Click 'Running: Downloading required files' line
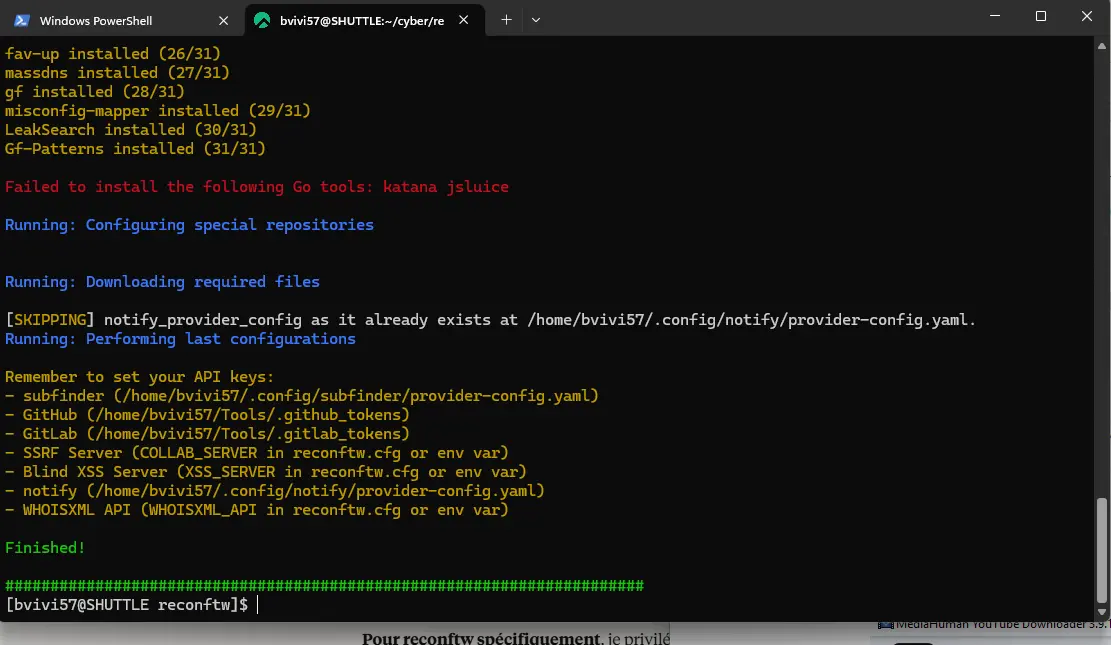The width and height of the screenshot is (1111, 645). coord(162,282)
